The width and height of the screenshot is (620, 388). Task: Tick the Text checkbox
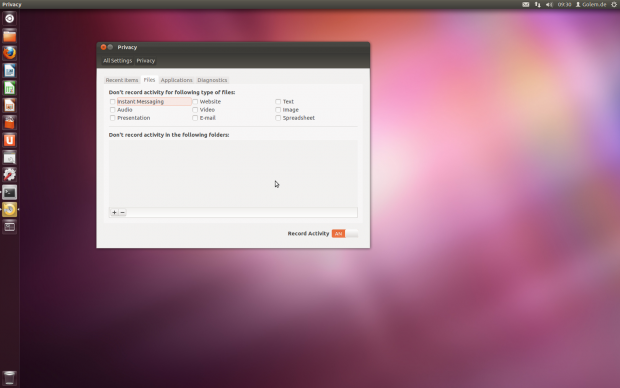pos(278,102)
